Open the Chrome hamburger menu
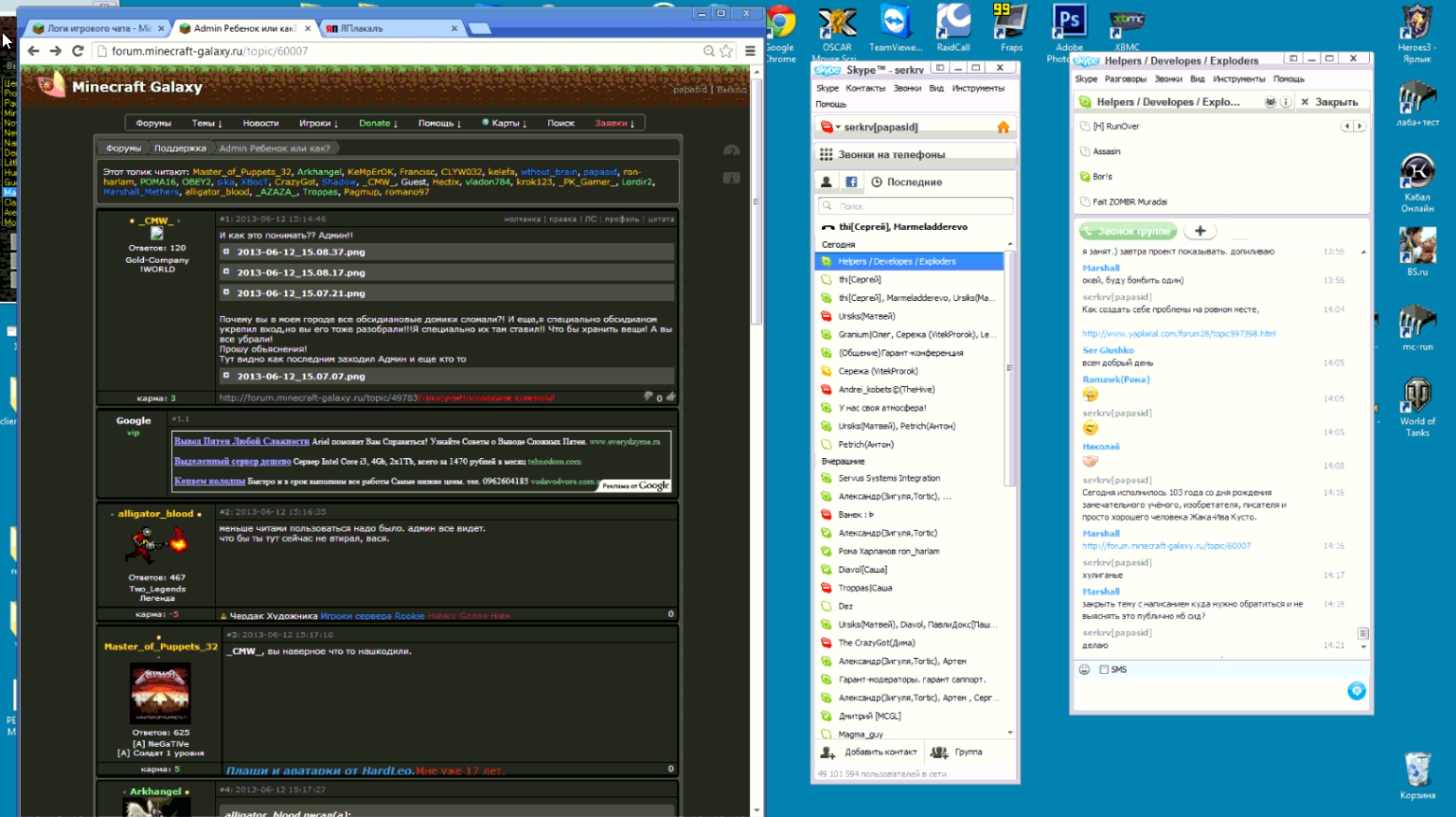 750,51
